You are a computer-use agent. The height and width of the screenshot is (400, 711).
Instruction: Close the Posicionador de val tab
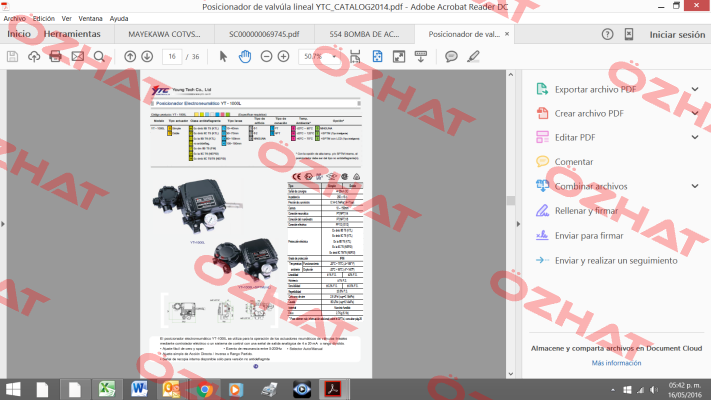[x=507, y=34]
